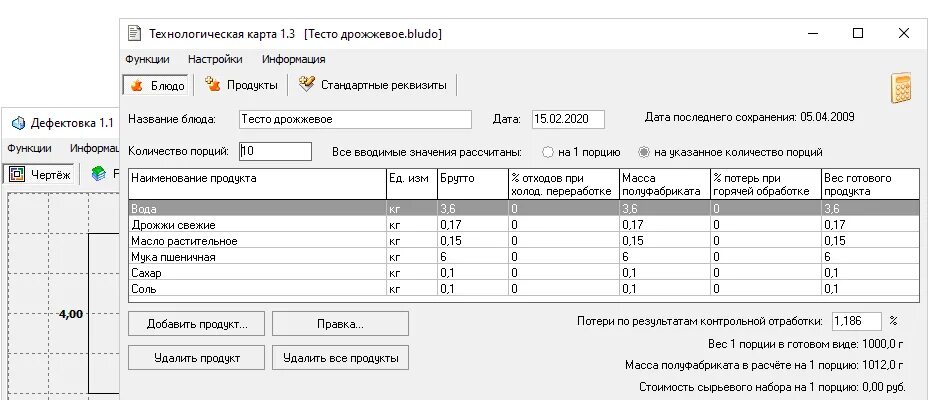Click the Название блюда text field
The image size is (930, 400).
tap(354, 119)
